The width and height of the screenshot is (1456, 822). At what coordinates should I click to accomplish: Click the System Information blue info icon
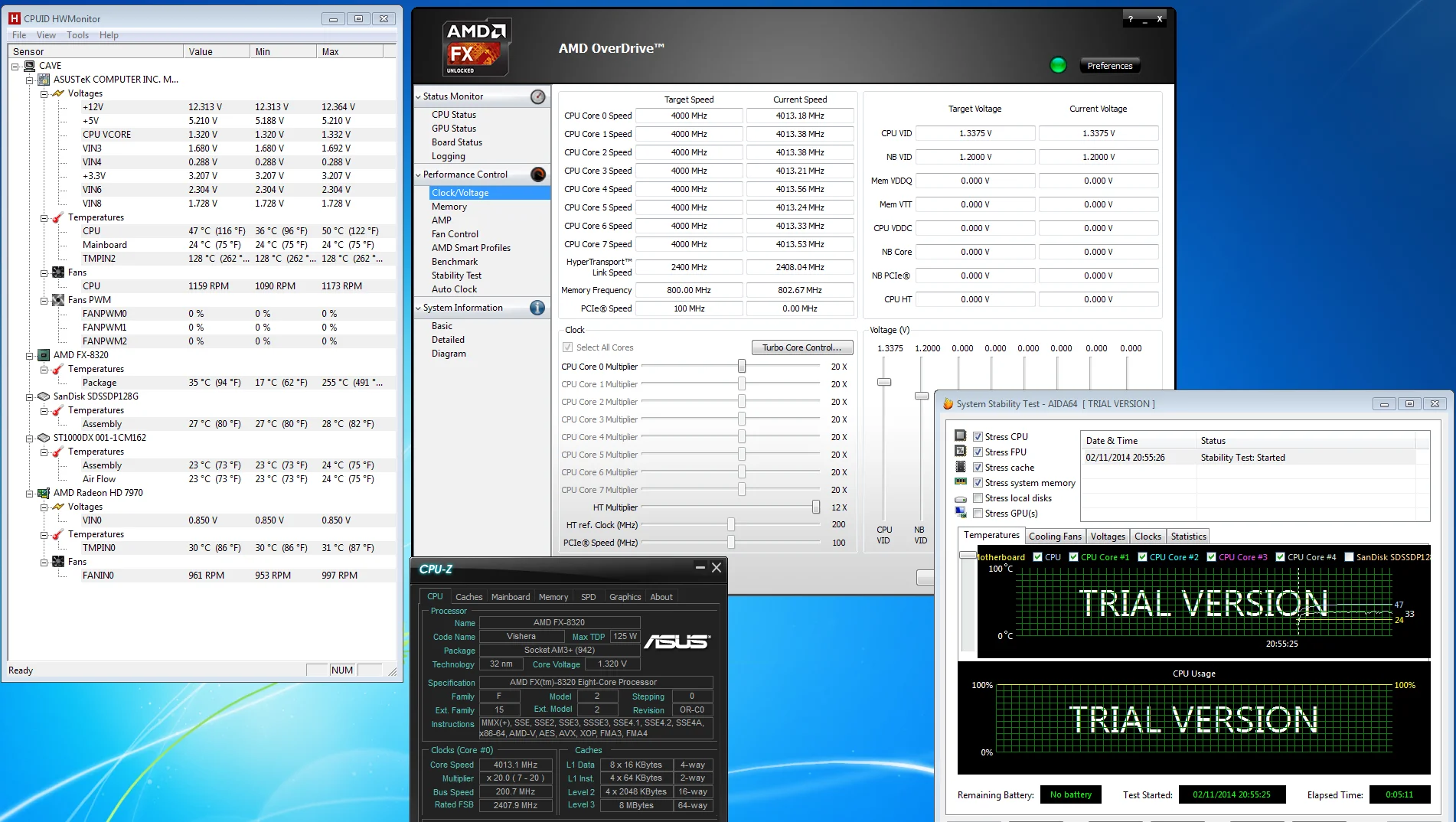[x=537, y=308]
